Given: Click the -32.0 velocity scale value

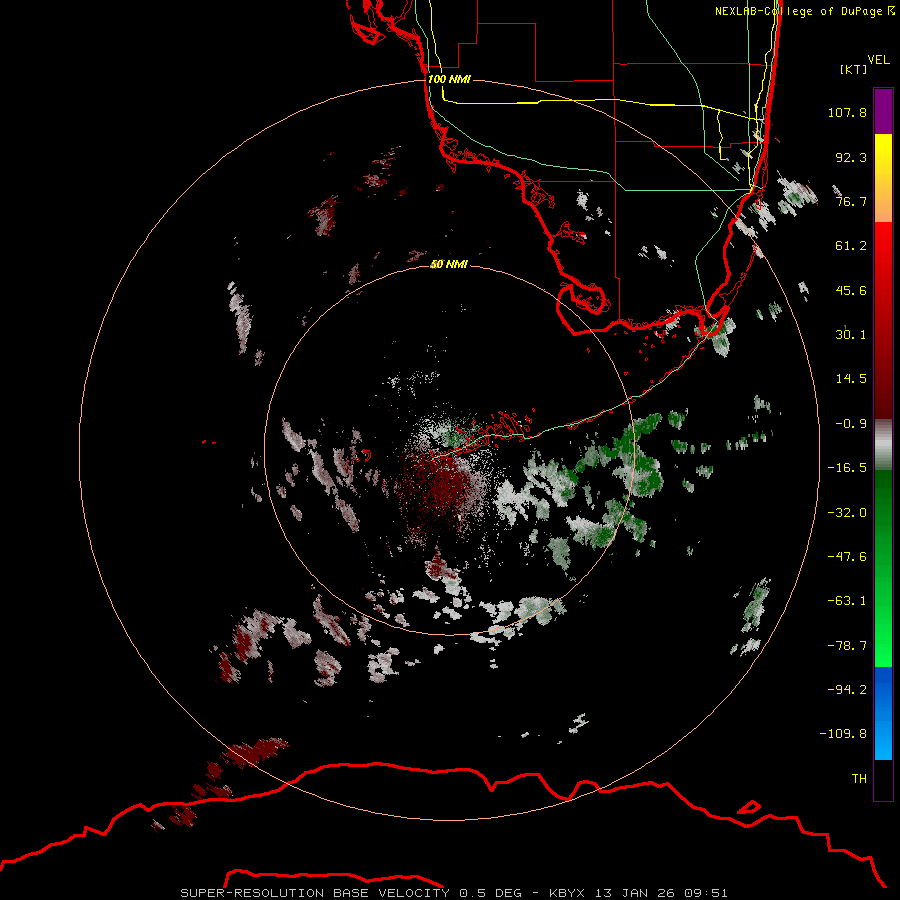Looking at the screenshot, I should pyautogui.click(x=847, y=513).
